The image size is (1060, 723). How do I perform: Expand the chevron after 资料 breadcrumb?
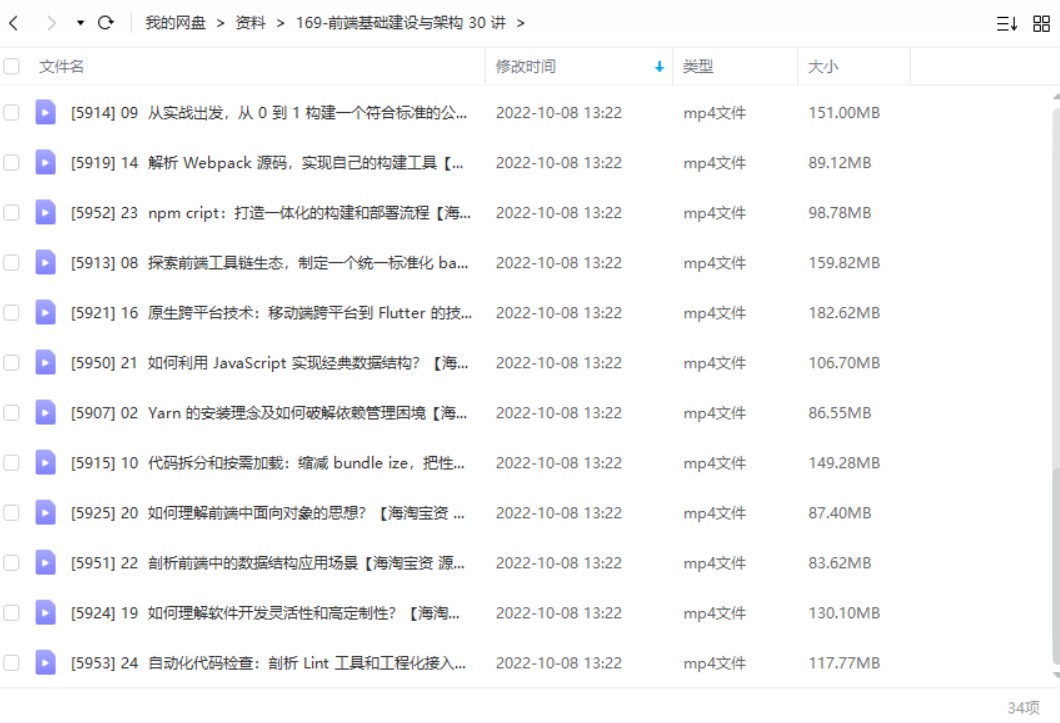point(280,23)
